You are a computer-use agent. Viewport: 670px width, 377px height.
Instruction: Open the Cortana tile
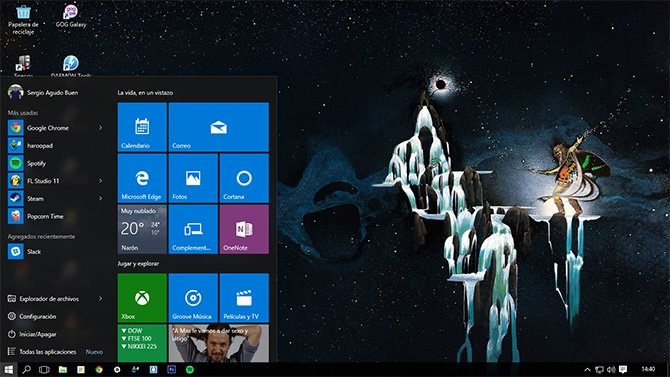244,178
